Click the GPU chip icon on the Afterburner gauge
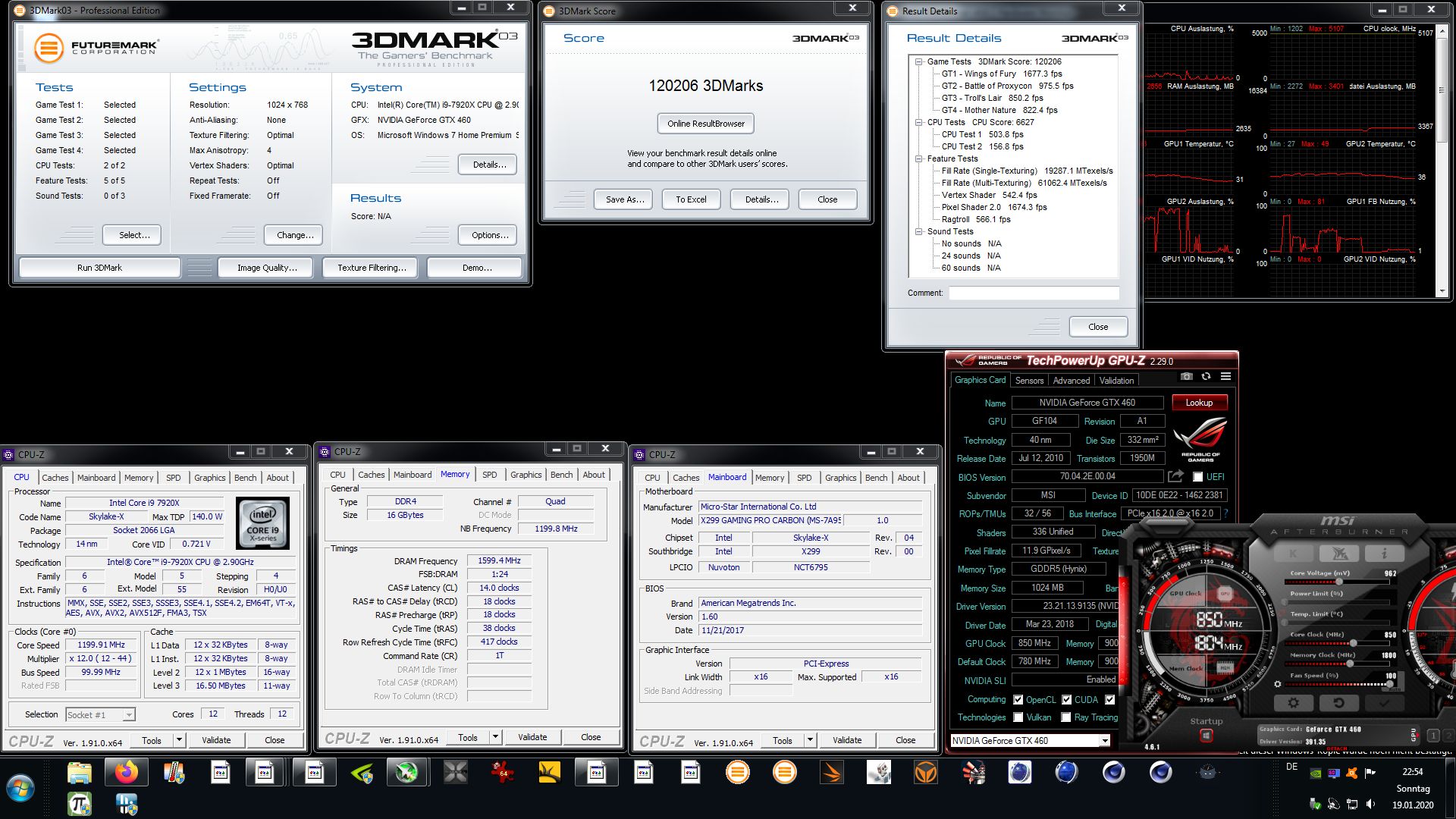 click(x=1225, y=594)
